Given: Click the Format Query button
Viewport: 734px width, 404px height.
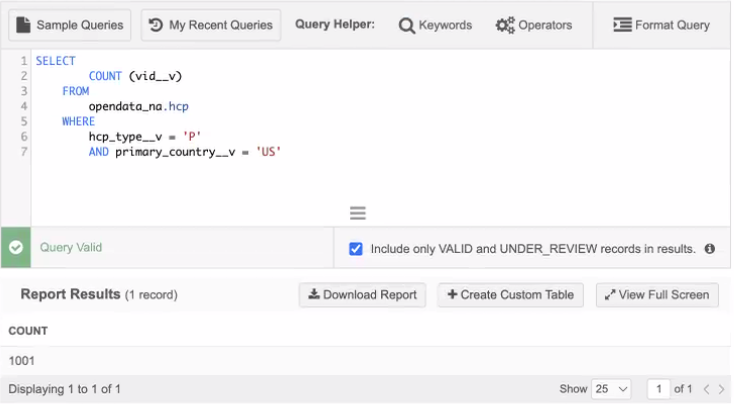Looking at the screenshot, I should pyautogui.click(x=661, y=25).
